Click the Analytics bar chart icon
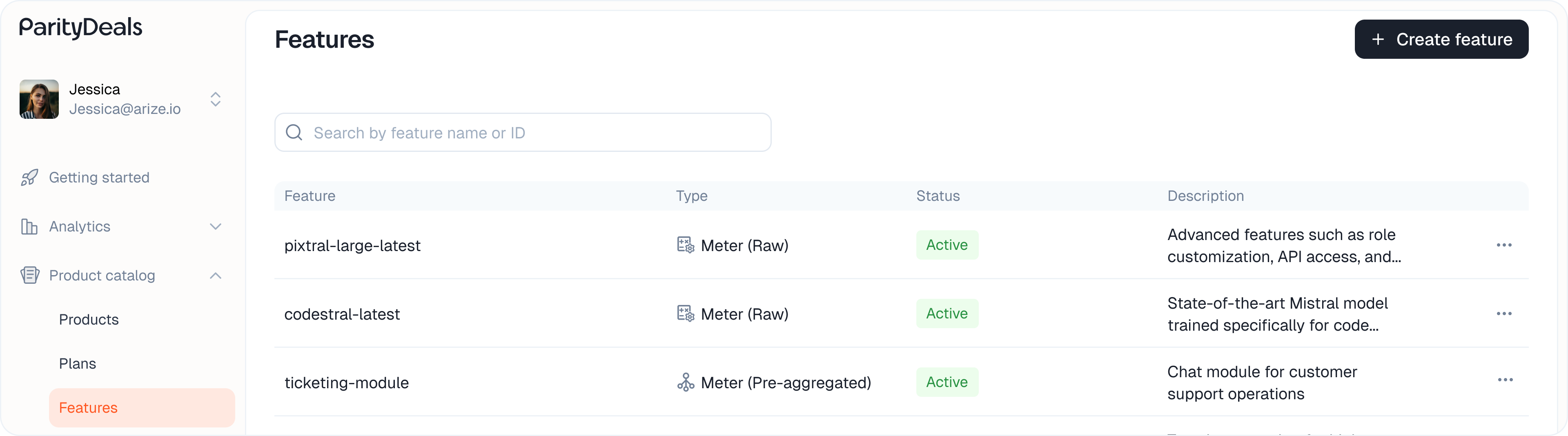The image size is (1568, 436). pyautogui.click(x=29, y=227)
